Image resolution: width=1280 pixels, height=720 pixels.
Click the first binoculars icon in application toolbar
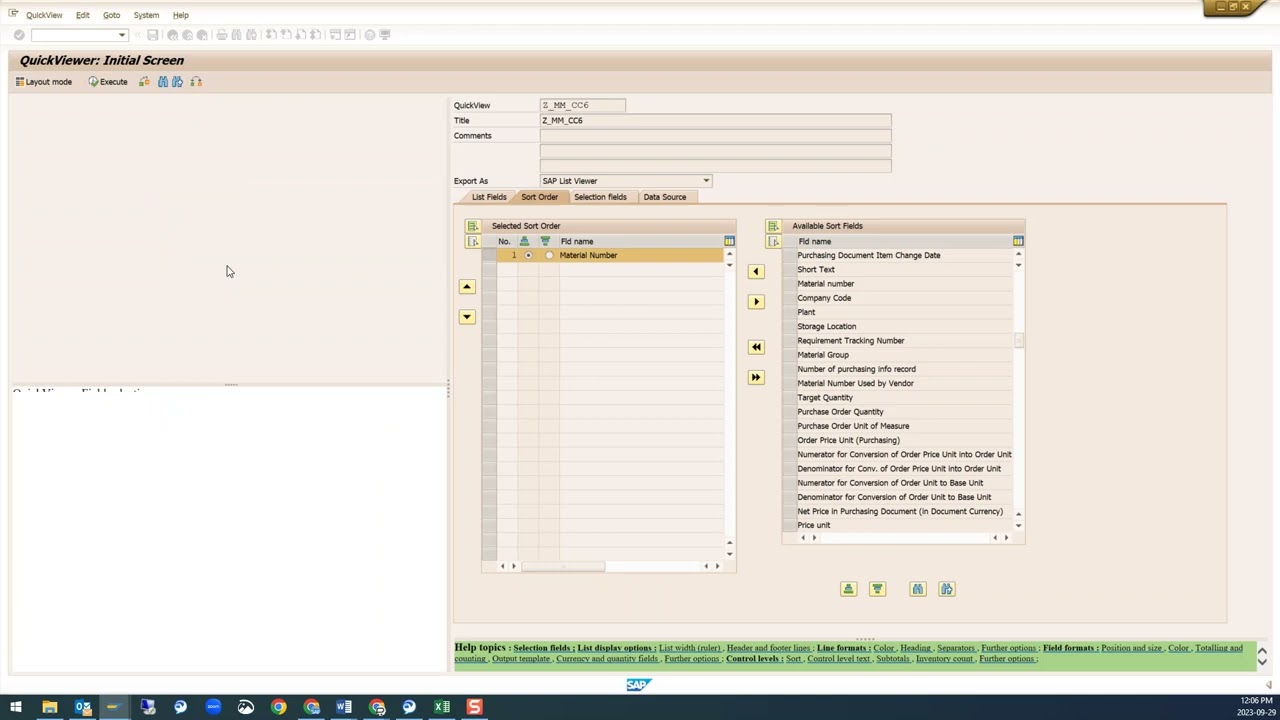[163, 82]
